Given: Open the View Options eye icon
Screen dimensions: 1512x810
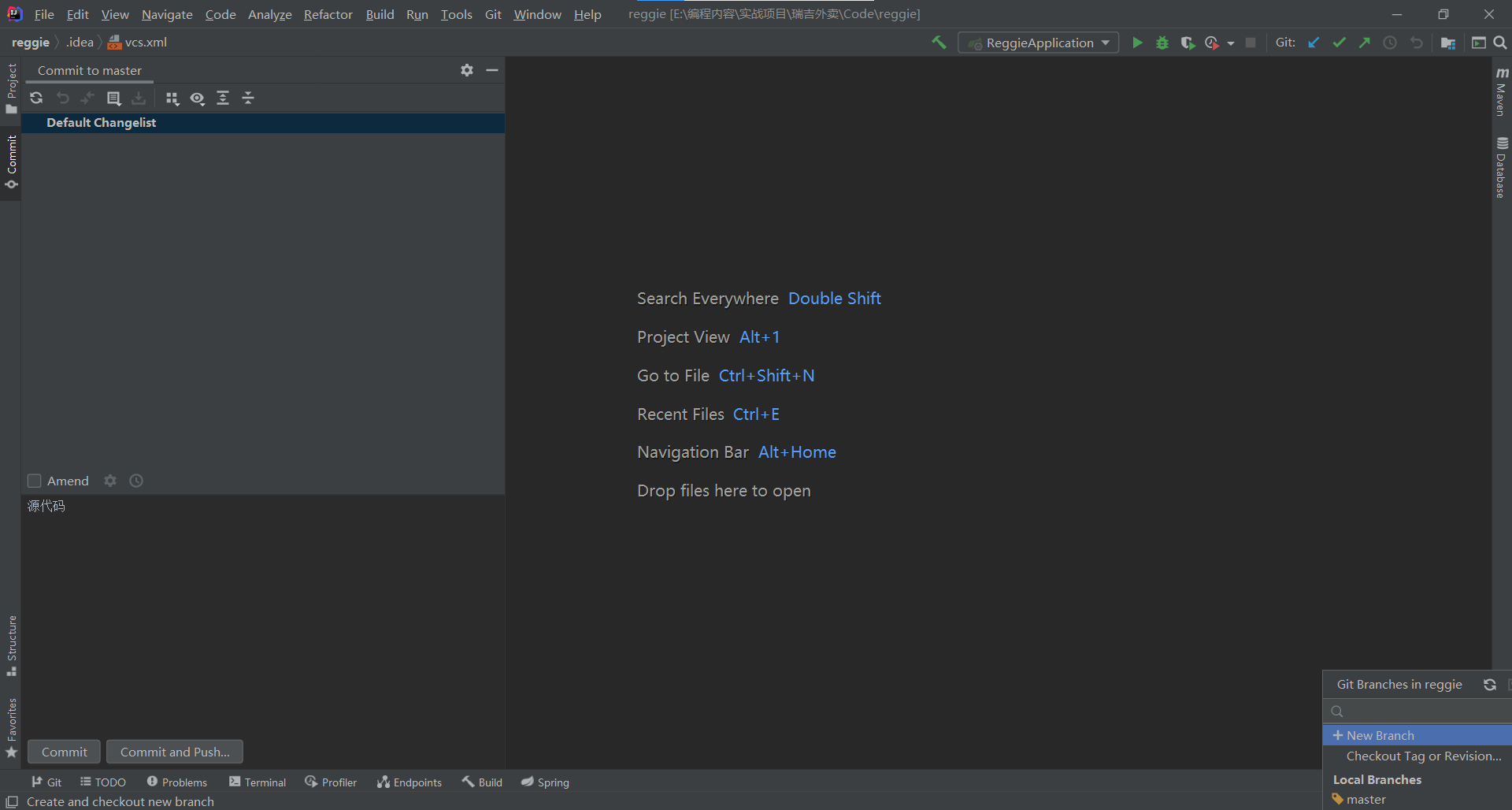Looking at the screenshot, I should pyautogui.click(x=198, y=98).
